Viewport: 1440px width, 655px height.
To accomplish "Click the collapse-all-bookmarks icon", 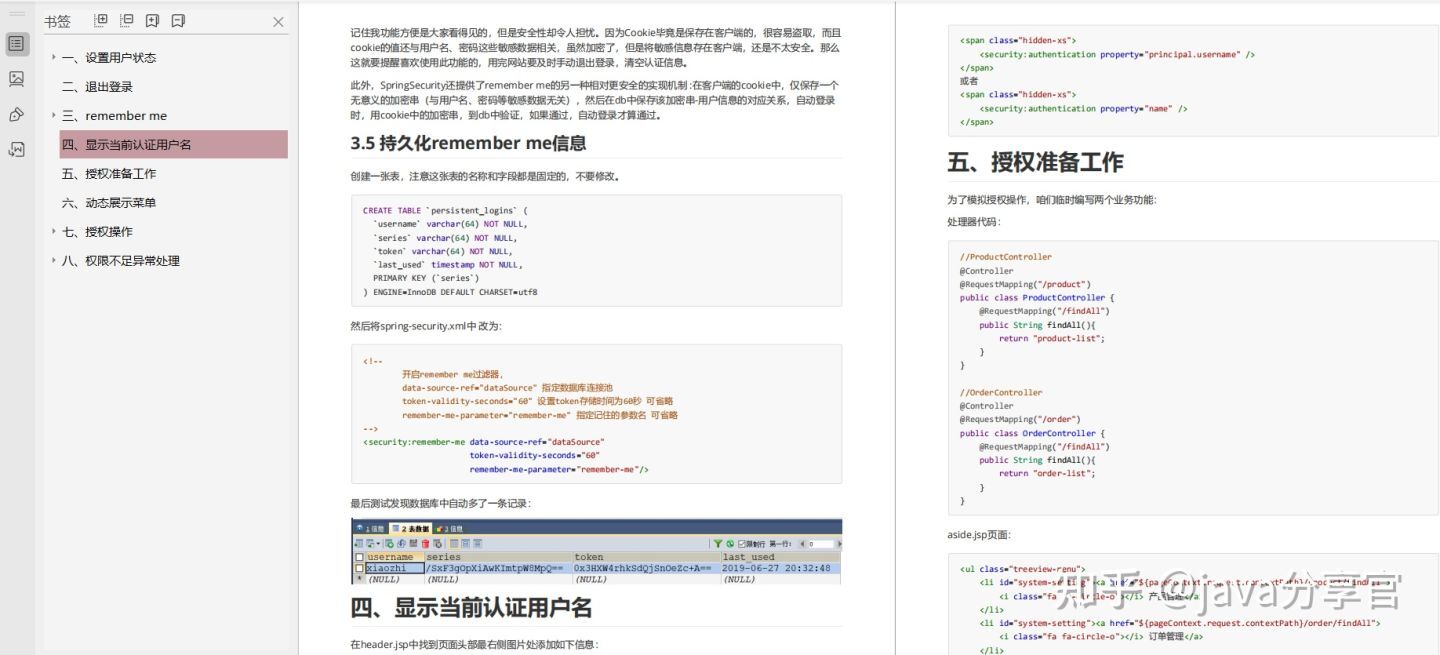I will 126,21.
